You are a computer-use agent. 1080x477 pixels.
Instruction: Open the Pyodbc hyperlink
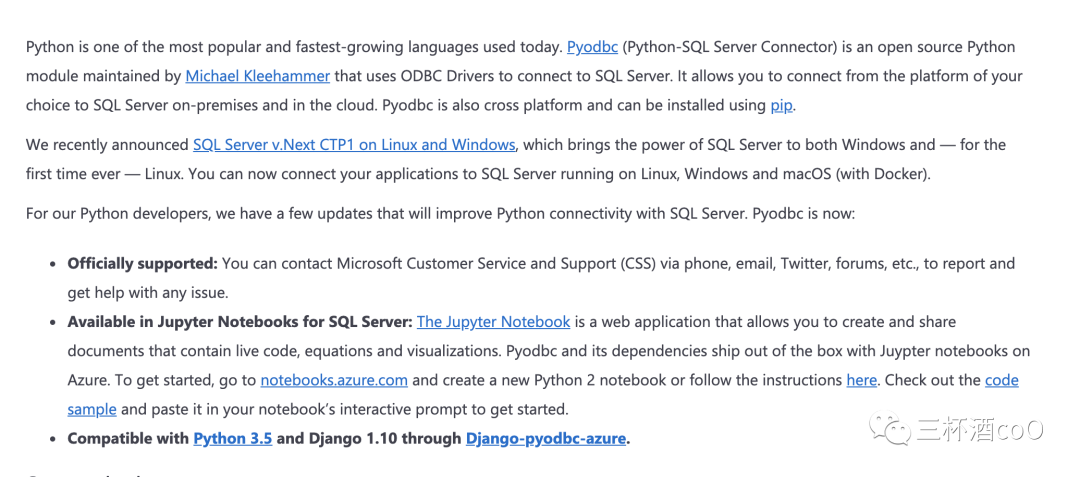pyautogui.click(x=593, y=47)
